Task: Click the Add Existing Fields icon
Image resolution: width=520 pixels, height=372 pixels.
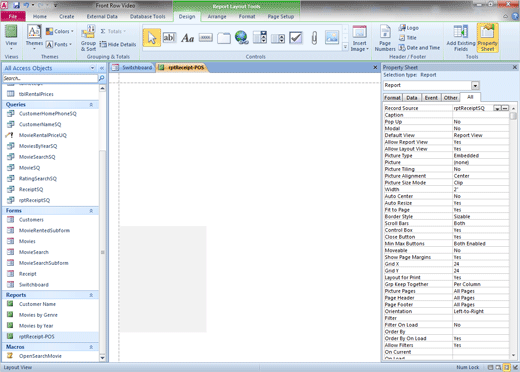Action: [461, 38]
